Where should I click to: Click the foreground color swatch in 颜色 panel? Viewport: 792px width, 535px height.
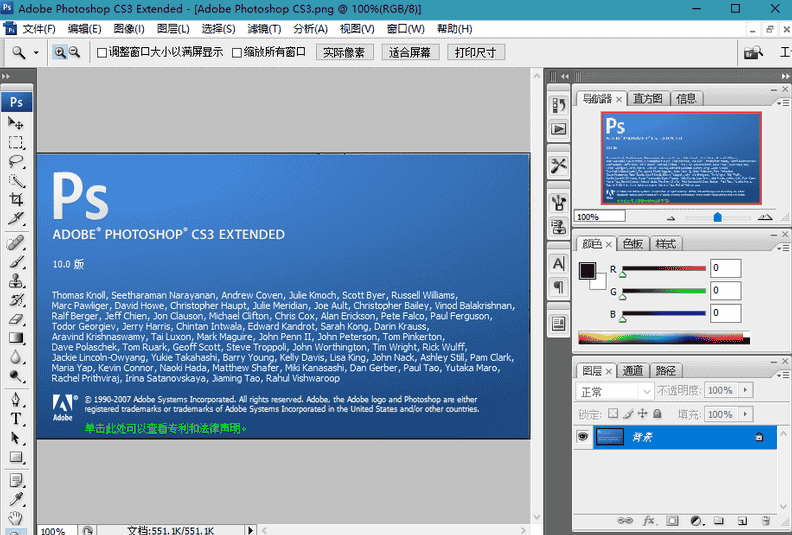point(587,269)
